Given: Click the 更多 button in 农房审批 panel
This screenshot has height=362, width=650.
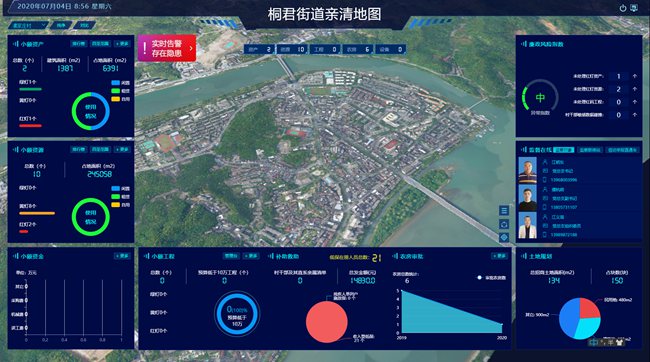Looking at the screenshot, I should 500,256.
